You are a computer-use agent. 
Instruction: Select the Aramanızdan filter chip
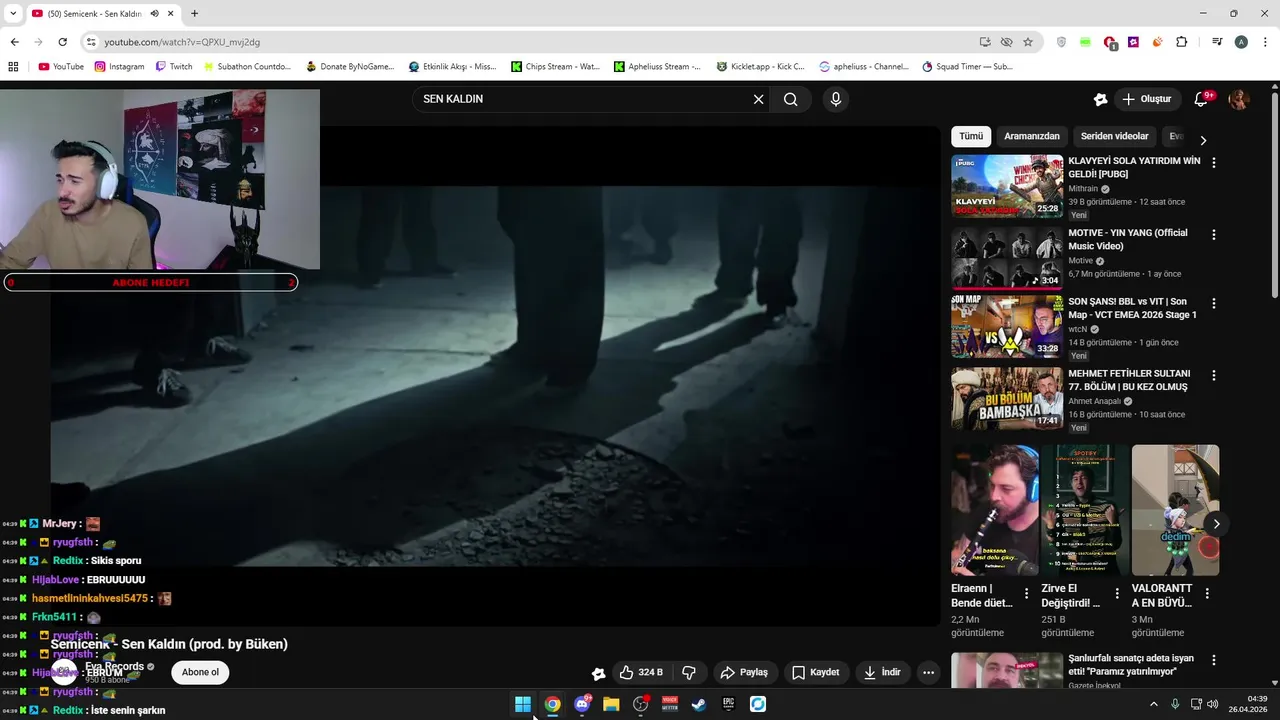tap(1032, 136)
